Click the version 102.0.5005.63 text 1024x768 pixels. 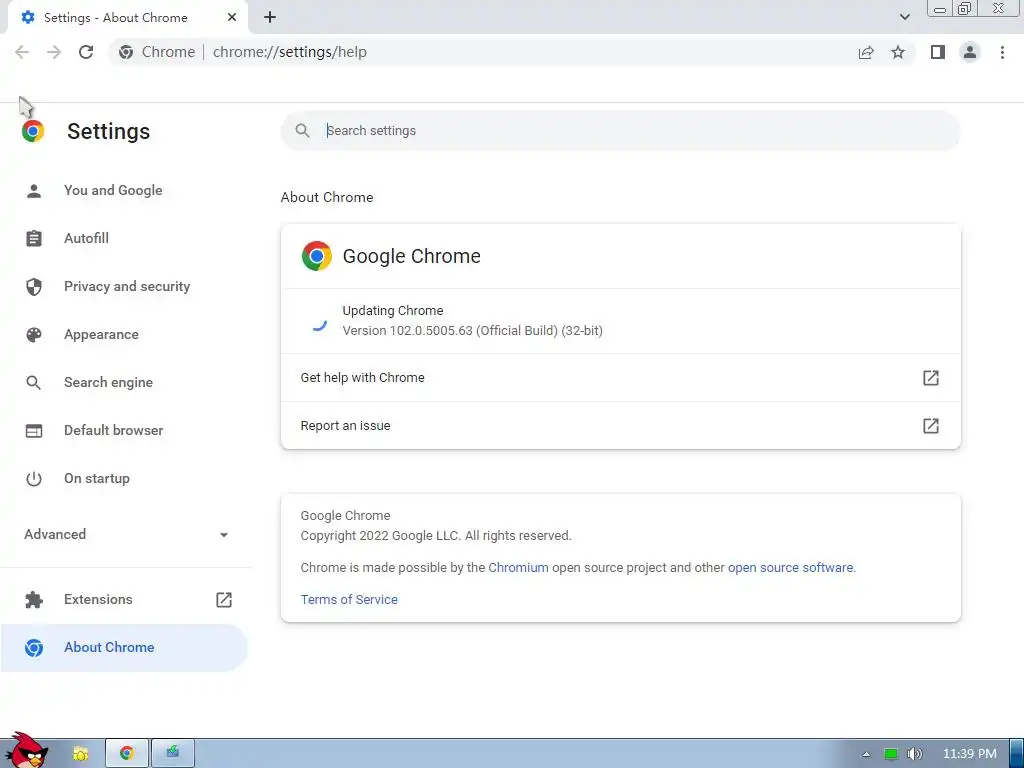pyautogui.click(x=472, y=330)
